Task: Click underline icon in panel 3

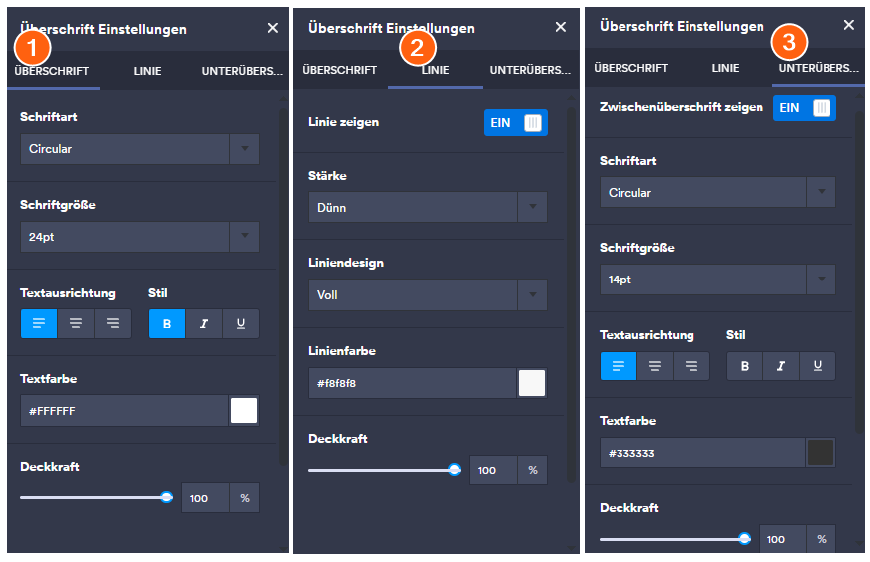Action: pyautogui.click(x=817, y=366)
